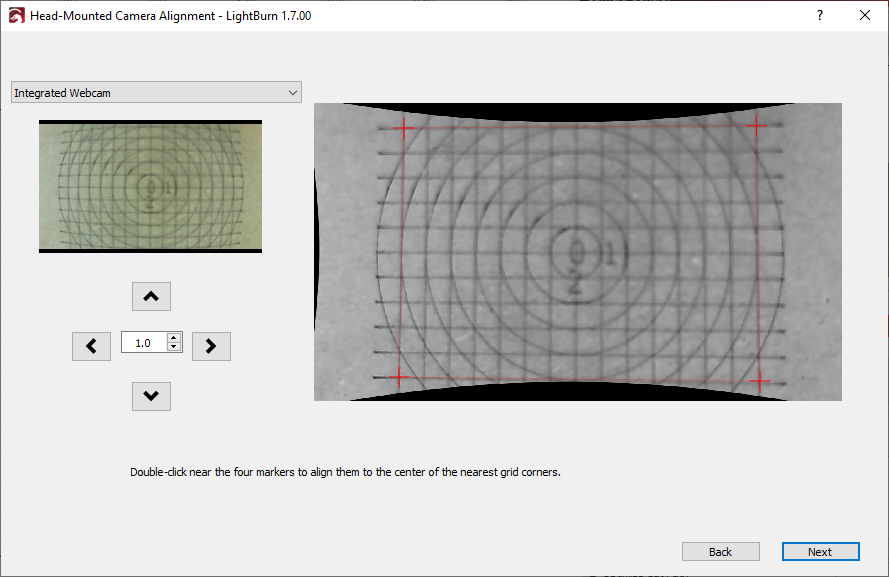Proceed by clicking the Next button
This screenshot has height=577, width=889.
pos(820,552)
